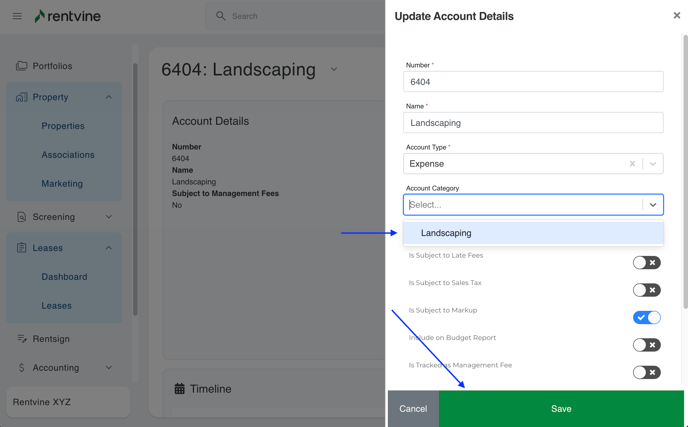This screenshot has height=427, width=688.
Task: Disable the Is Subject to Markup toggle
Action: click(646, 317)
